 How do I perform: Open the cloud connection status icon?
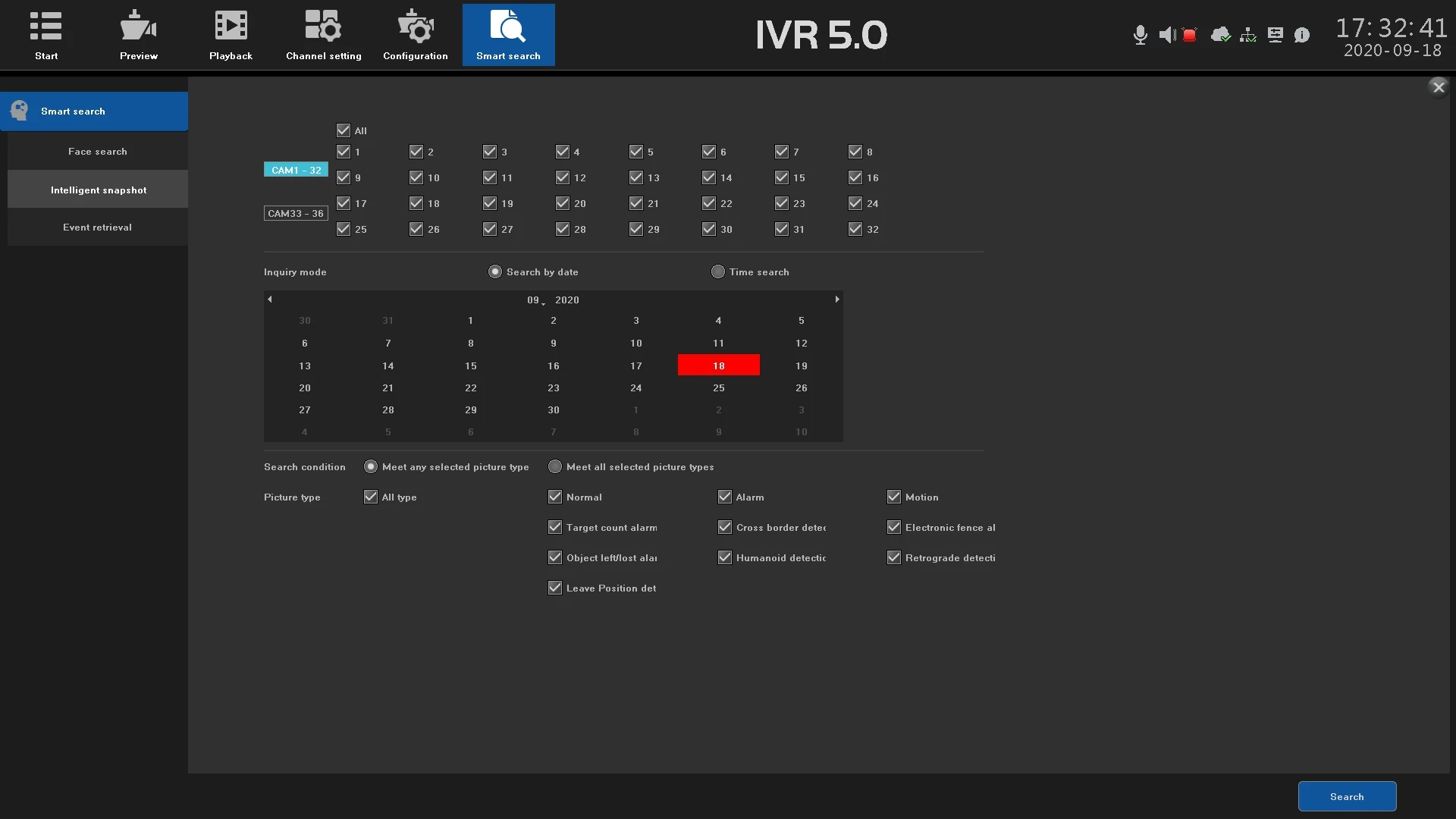[1220, 35]
